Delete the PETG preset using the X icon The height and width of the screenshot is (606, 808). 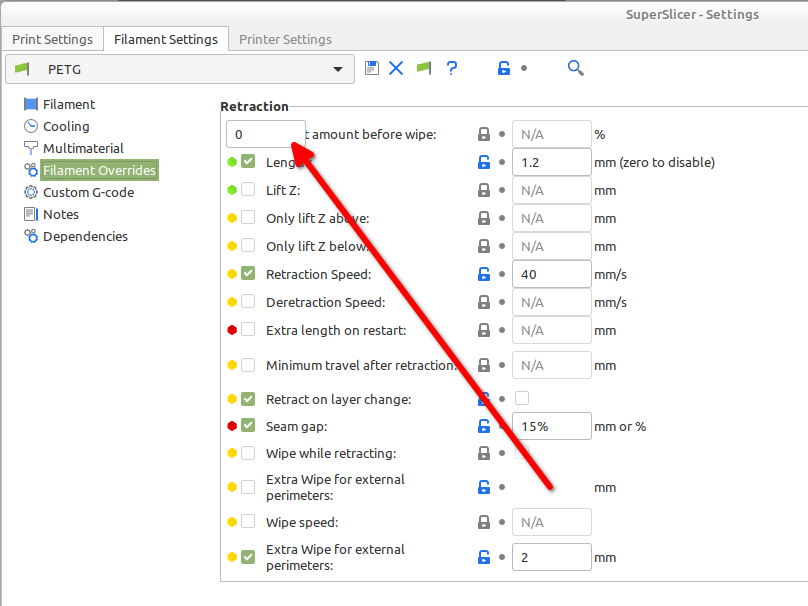tap(396, 67)
